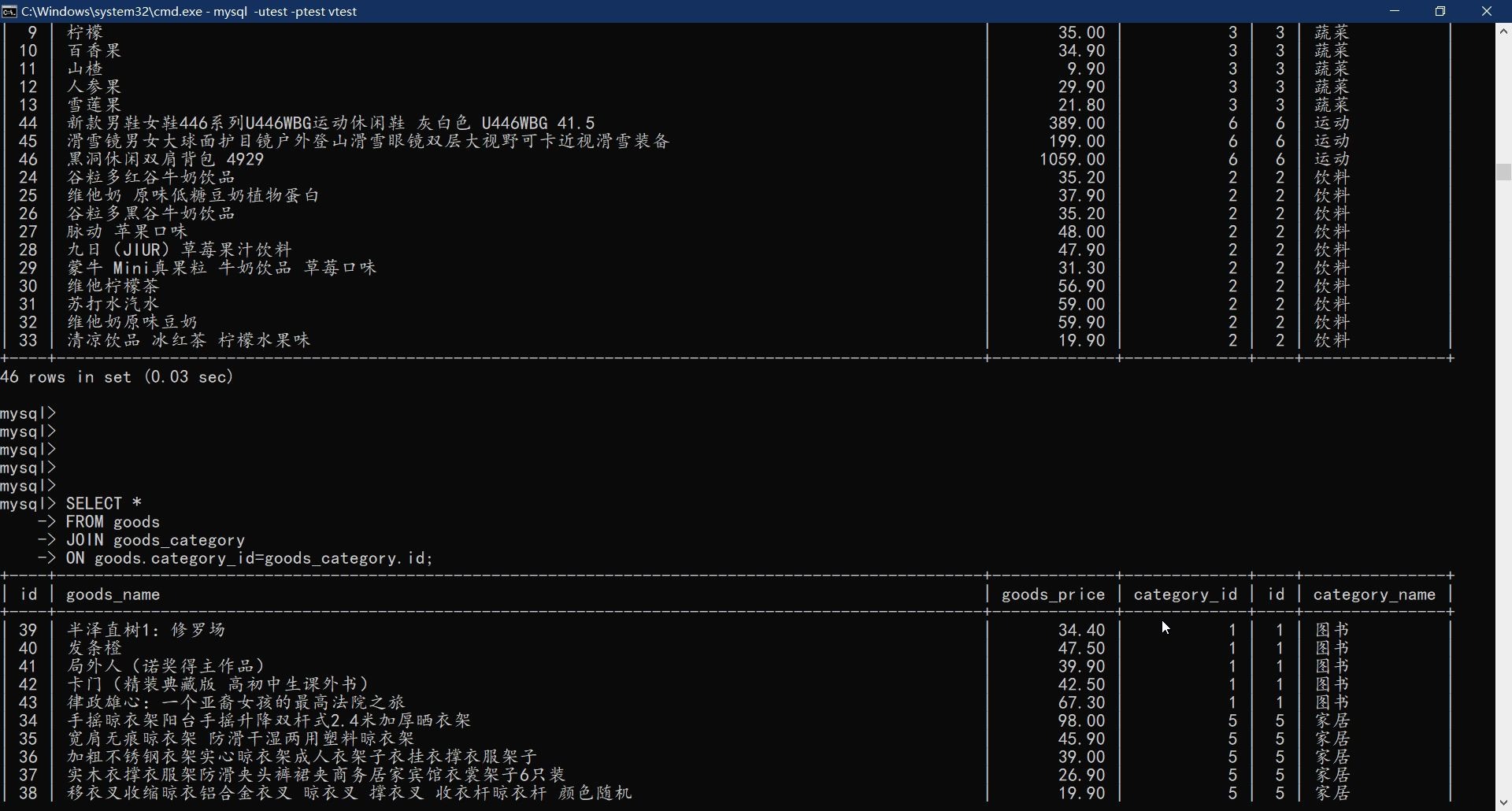1512x811 pixels.
Task: Minimize the command prompt window
Action: (1396, 11)
